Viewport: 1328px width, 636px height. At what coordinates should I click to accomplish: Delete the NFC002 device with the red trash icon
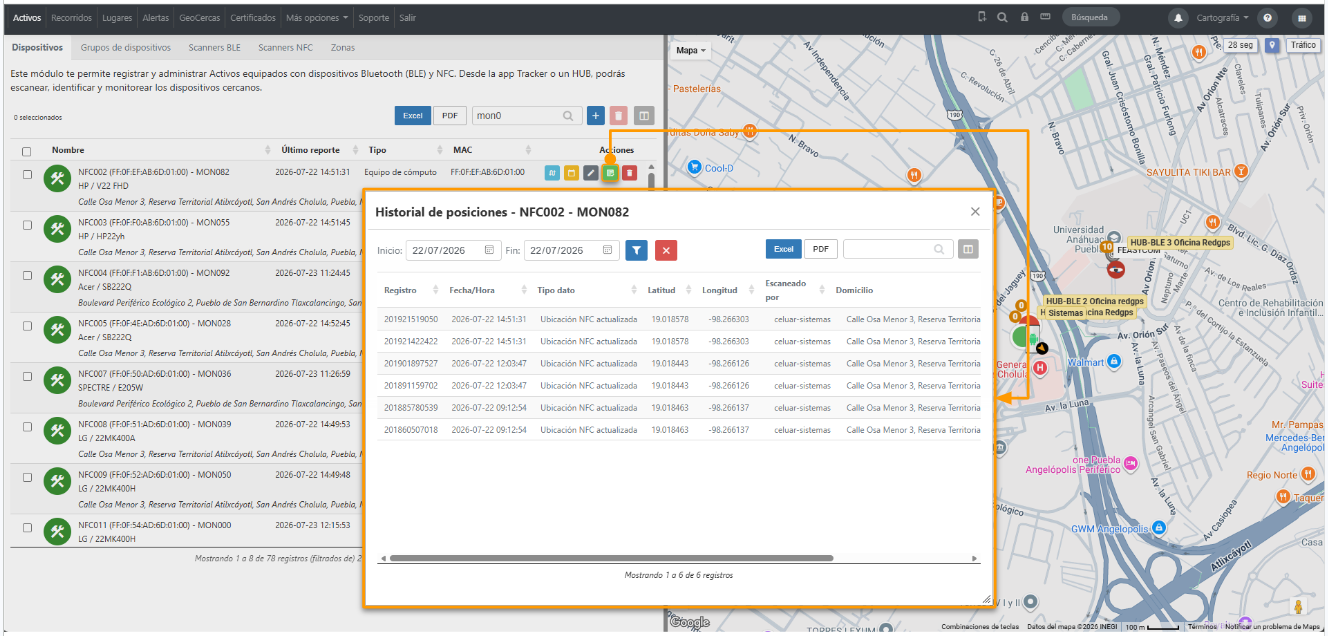[629, 173]
